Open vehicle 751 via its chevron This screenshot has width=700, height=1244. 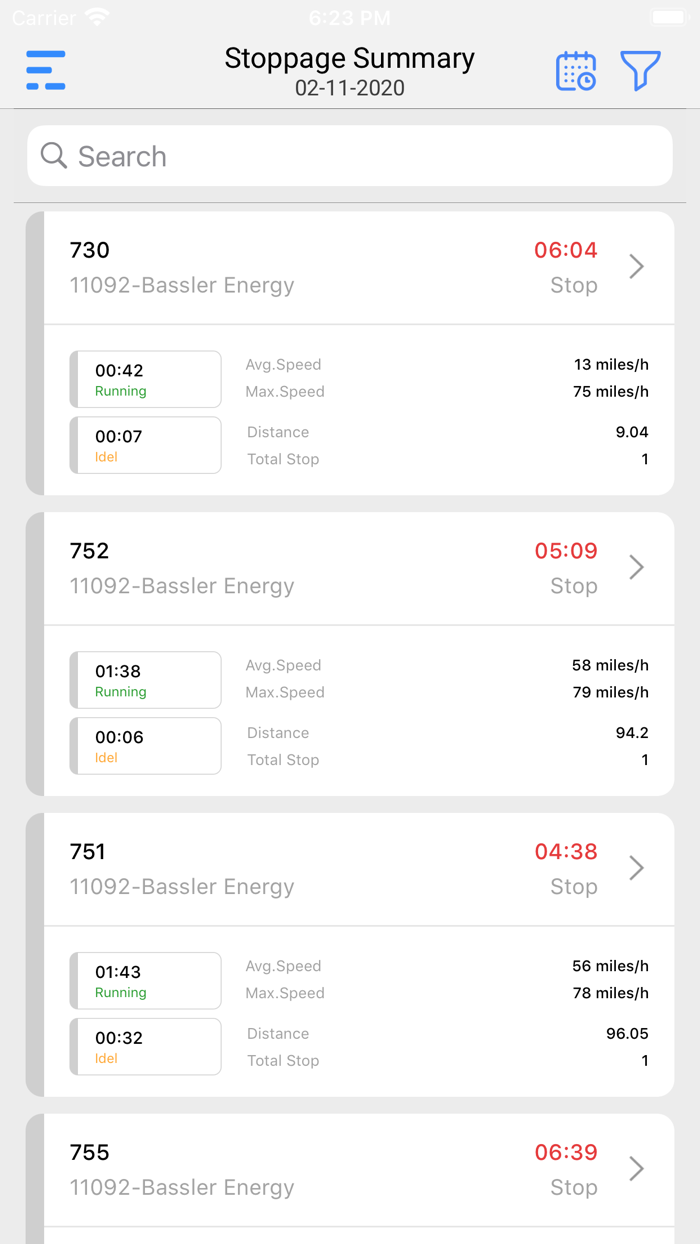coord(637,868)
